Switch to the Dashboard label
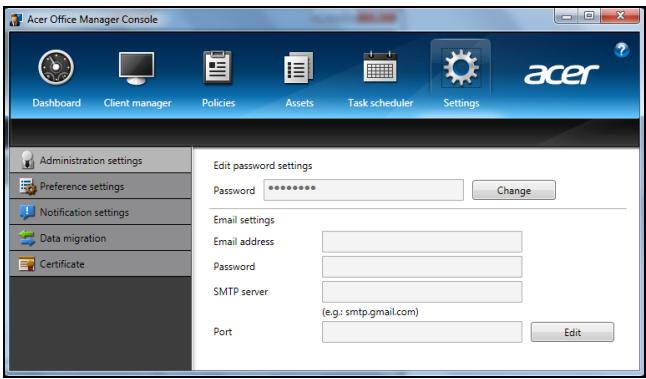Screen dimensions: 646x379 [x=56, y=103]
